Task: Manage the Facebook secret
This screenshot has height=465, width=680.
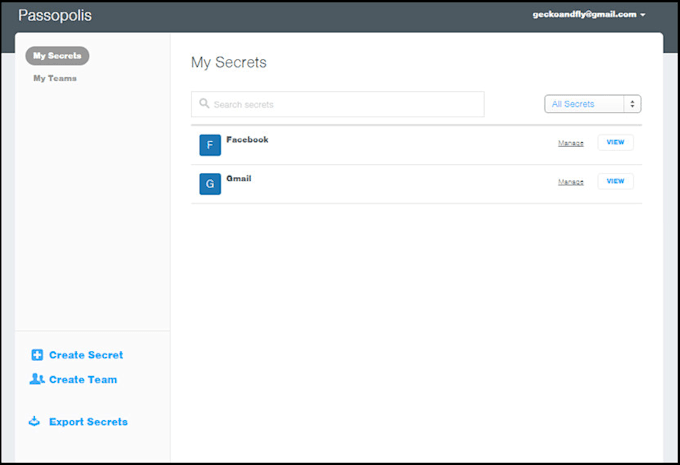Action: click(x=570, y=143)
